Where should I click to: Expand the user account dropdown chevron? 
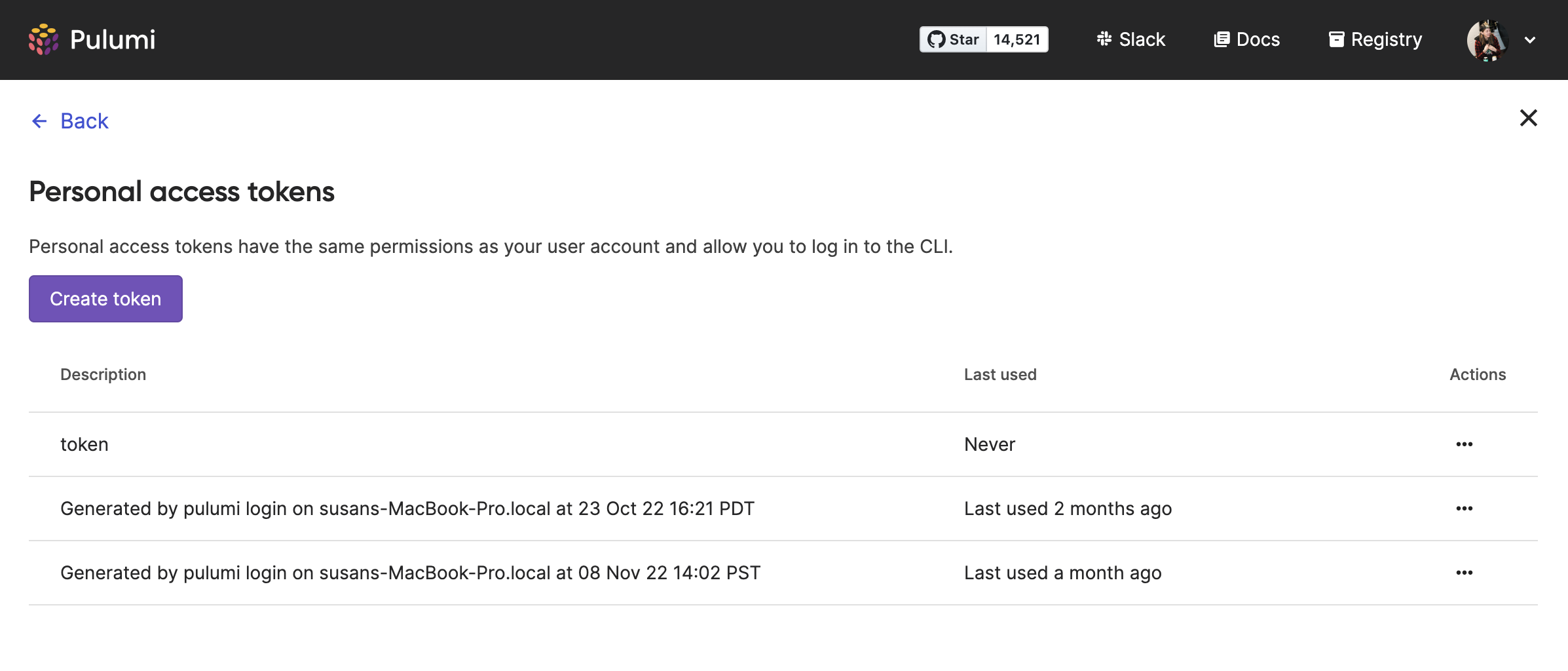pyautogui.click(x=1530, y=40)
